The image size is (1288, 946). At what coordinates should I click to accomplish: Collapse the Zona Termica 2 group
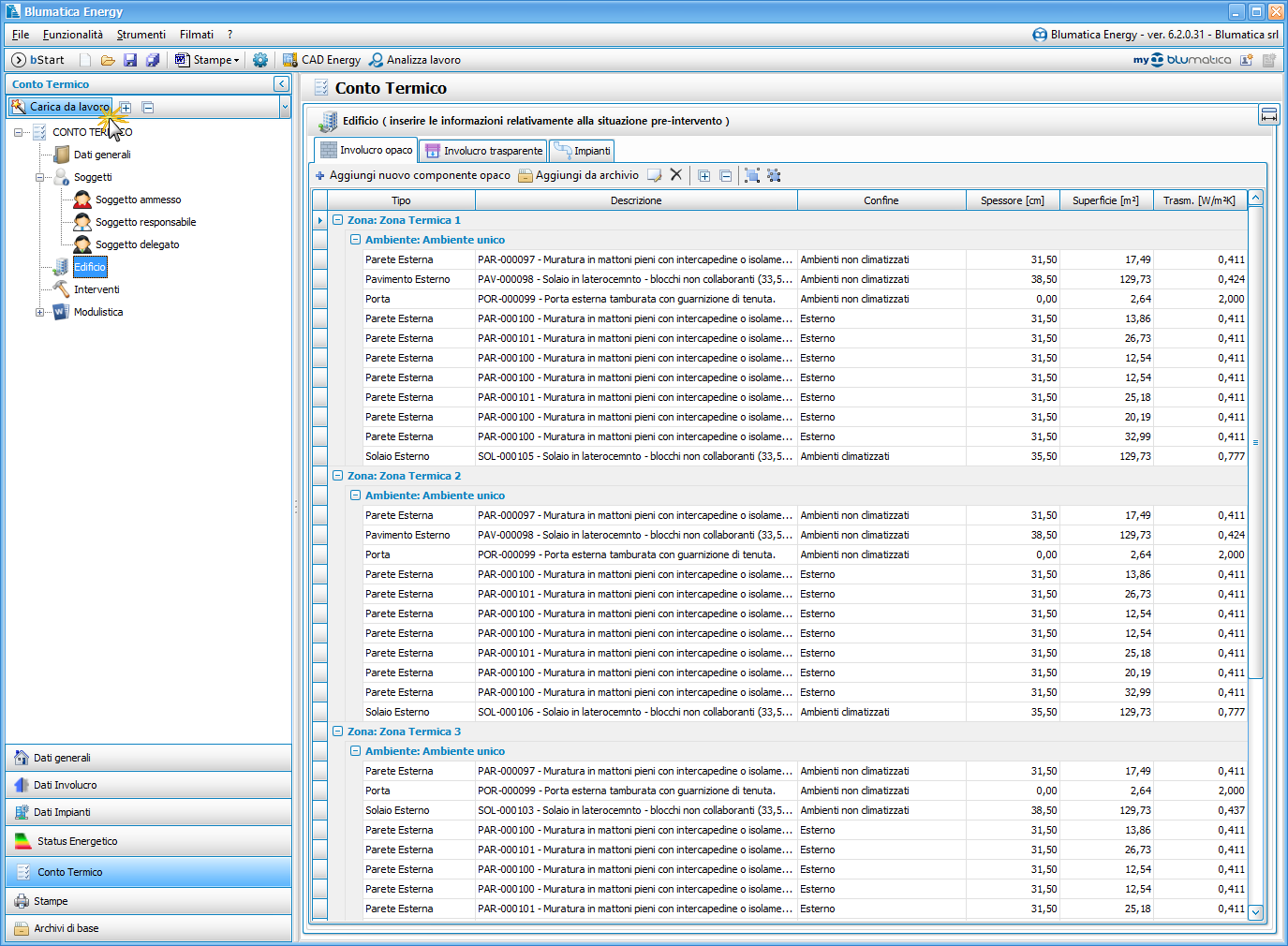pos(337,476)
